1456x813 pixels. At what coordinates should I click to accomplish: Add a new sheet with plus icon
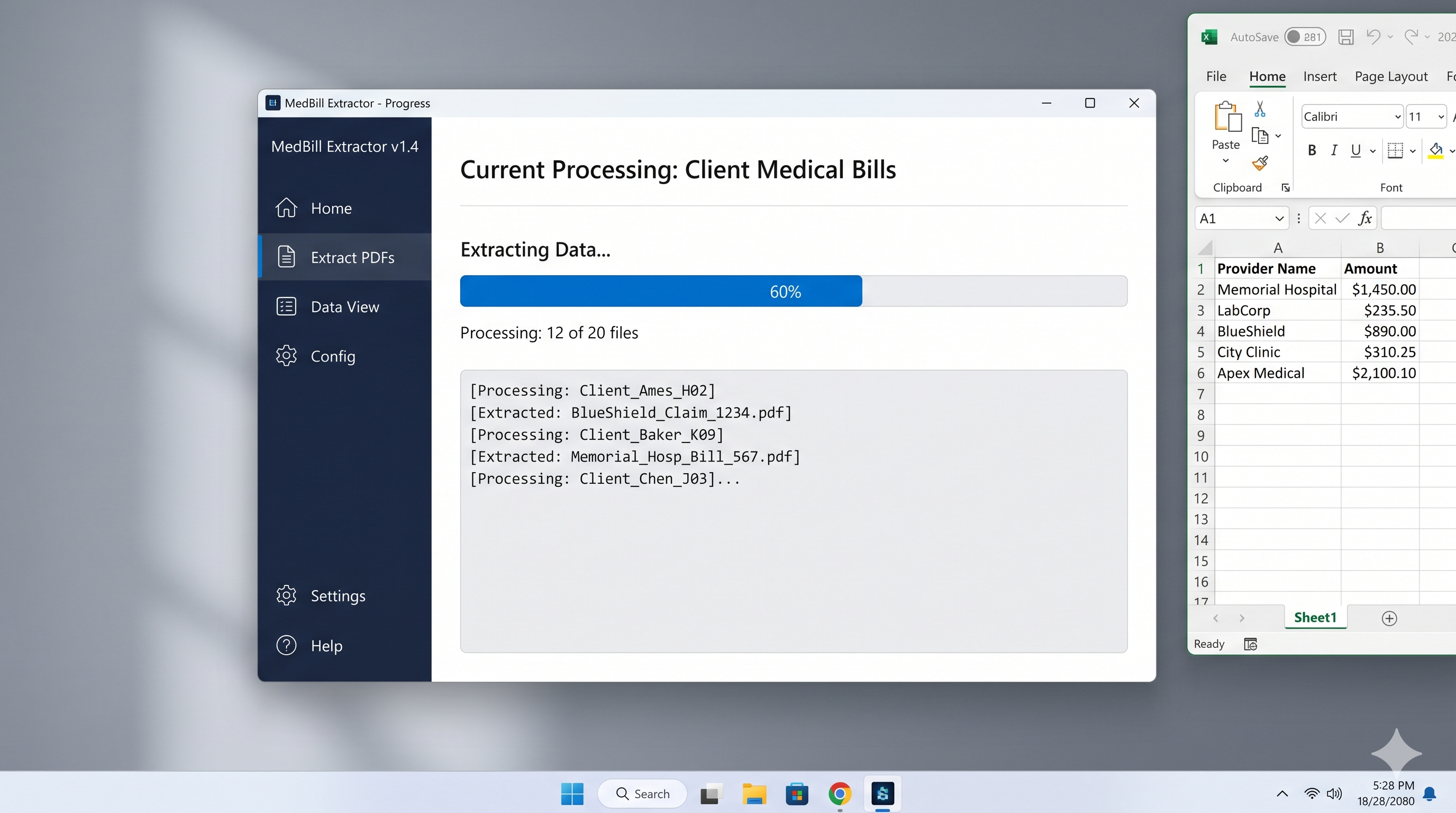point(1389,618)
